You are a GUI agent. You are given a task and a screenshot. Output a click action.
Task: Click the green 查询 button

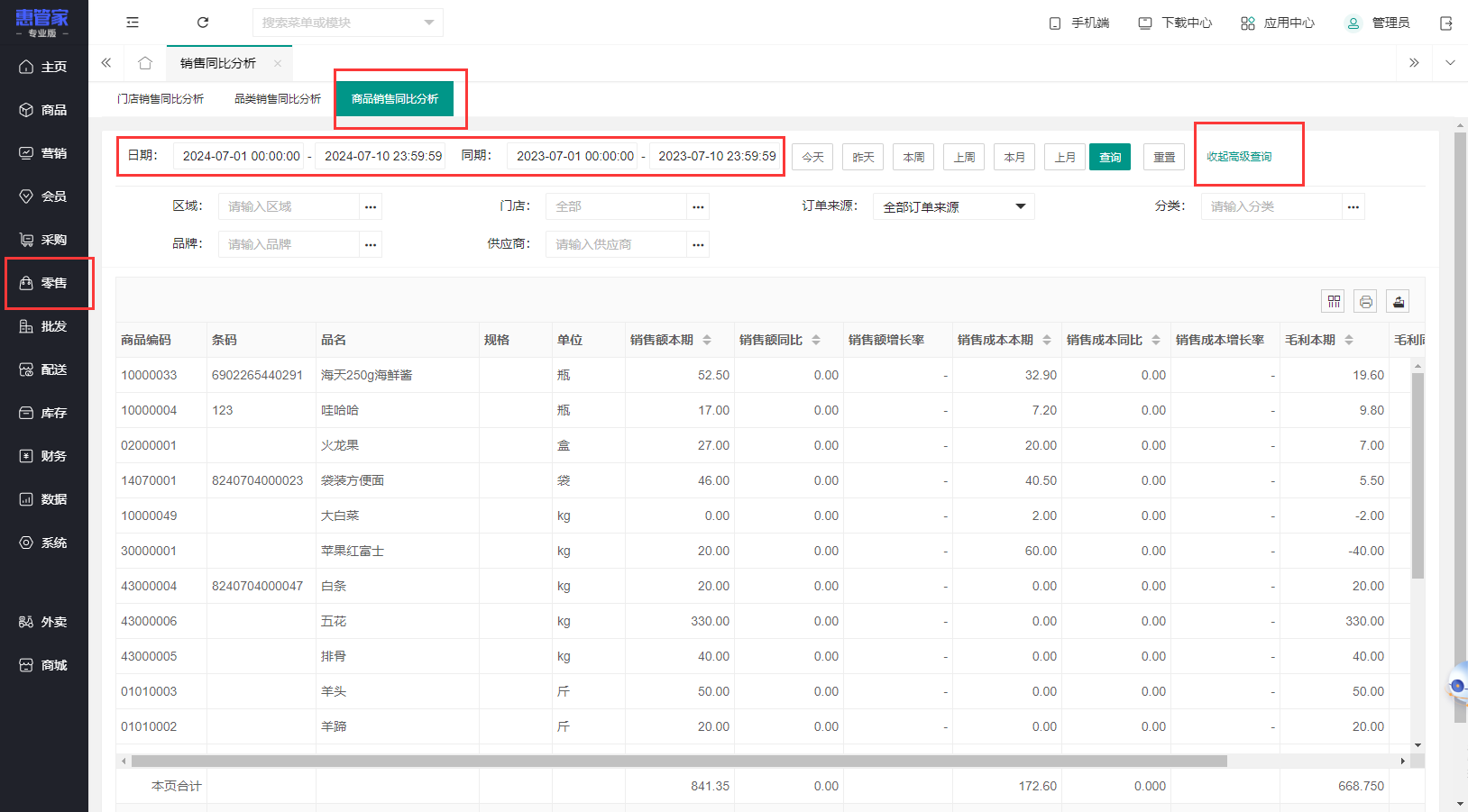click(x=1110, y=157)
